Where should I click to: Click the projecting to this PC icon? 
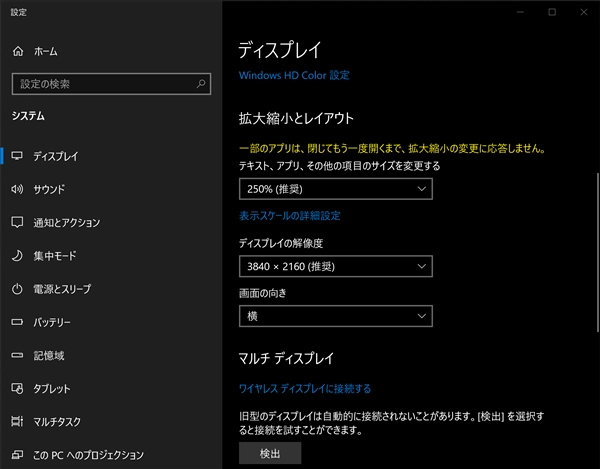pyautogui.click(x=17, y=454)
